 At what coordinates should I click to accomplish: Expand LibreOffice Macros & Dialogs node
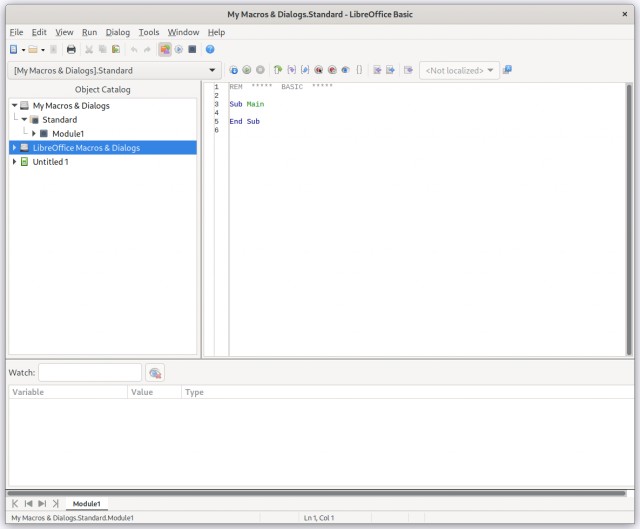pos(14,147)
